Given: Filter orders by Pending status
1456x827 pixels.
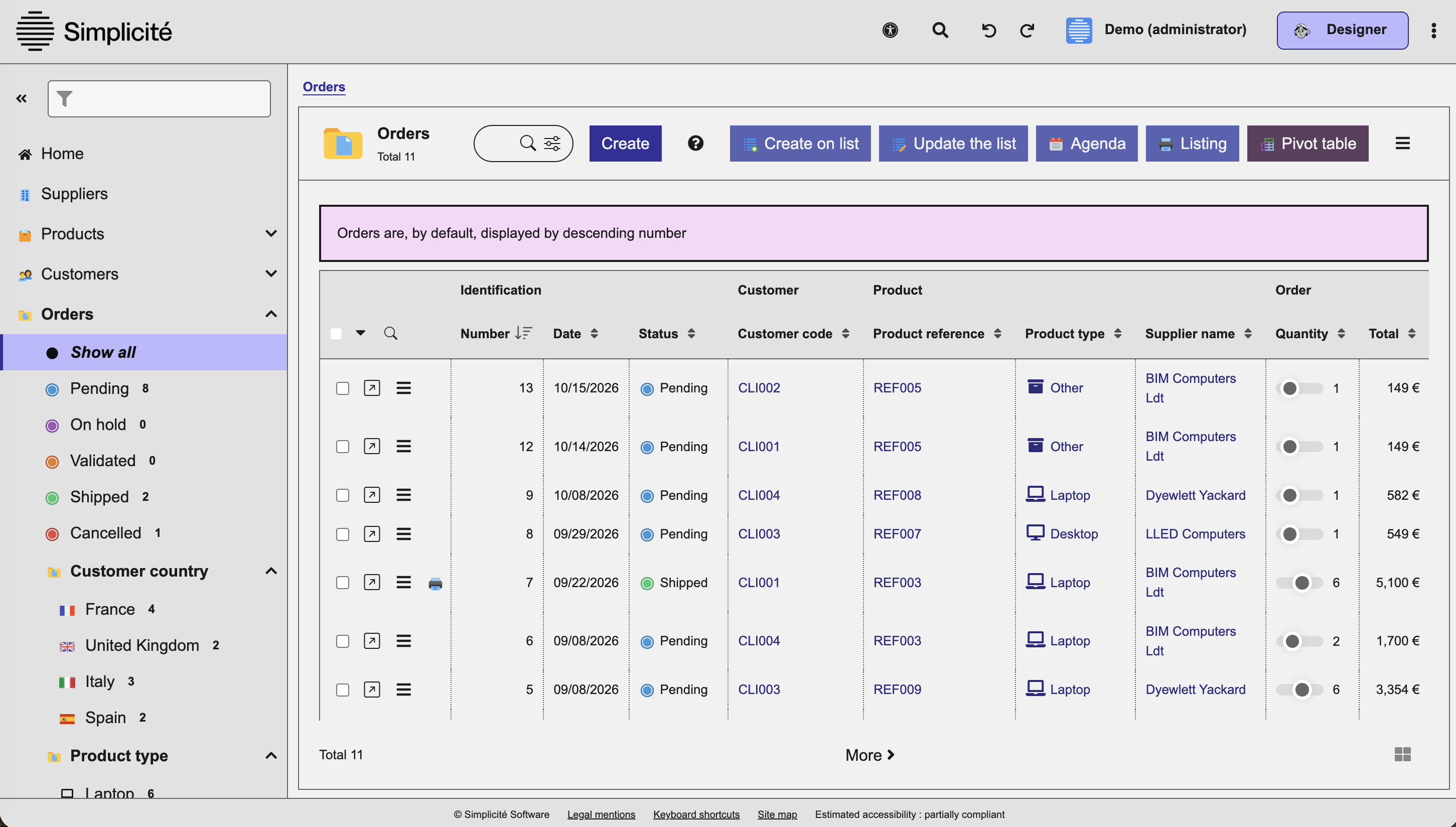Looking at the screenshot, I should (x=143, y=388).
